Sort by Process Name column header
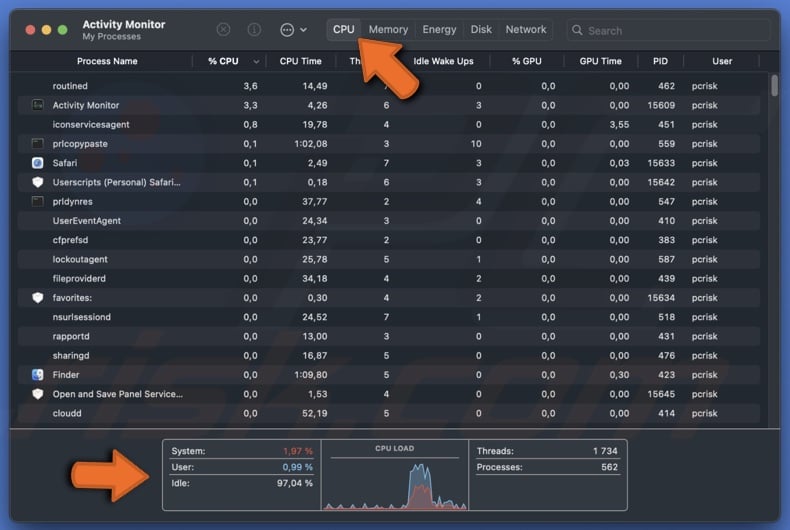 click(x=107, y=61)
